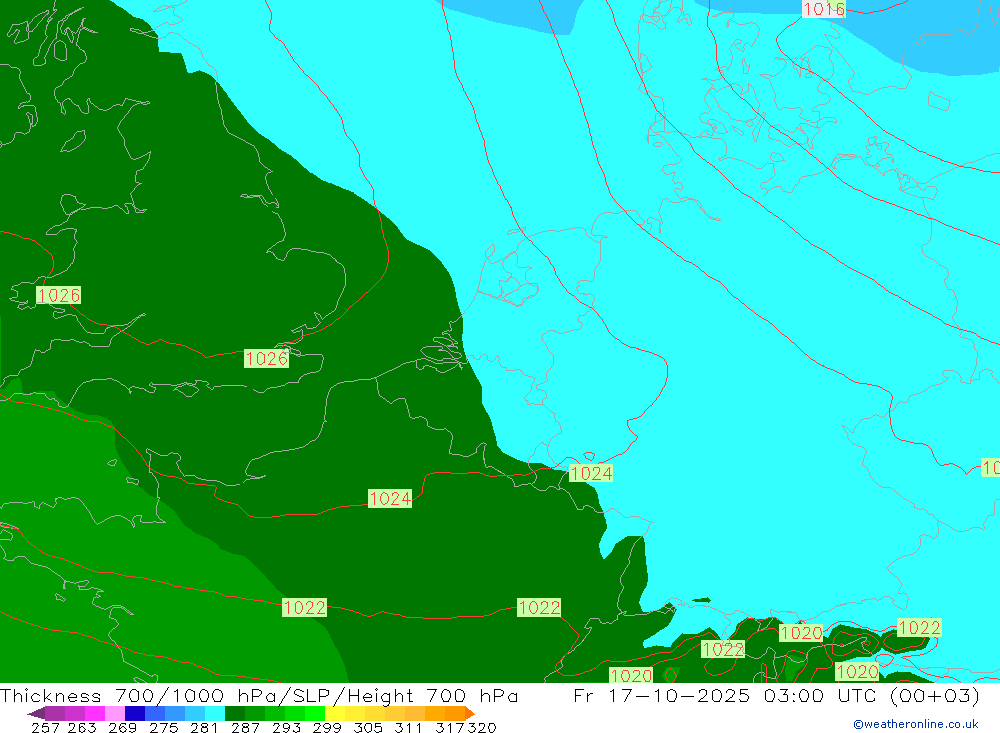Click the forecast offset '(00+03)'

(x=936, y=696)
